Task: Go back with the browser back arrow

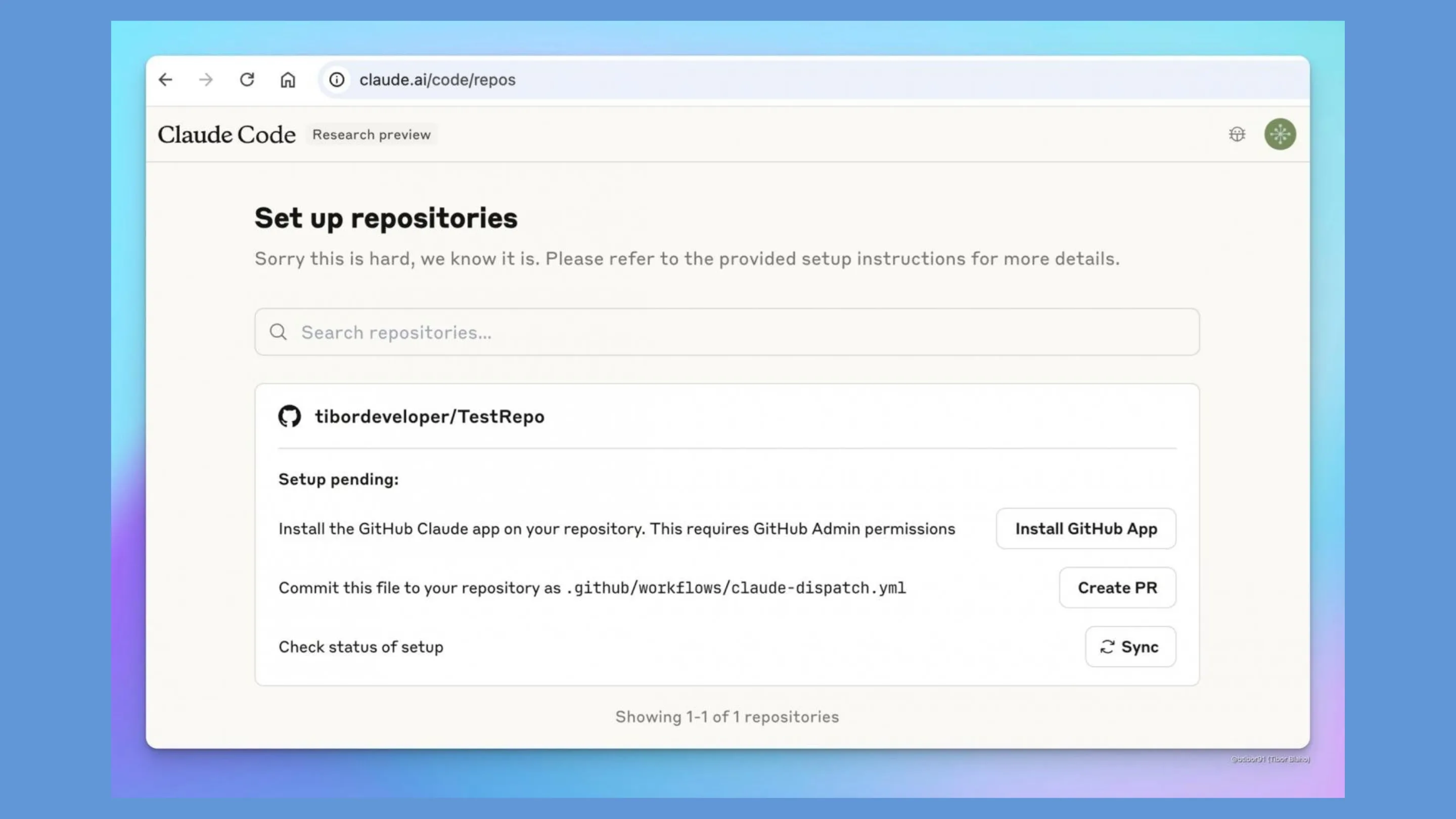Action: pyautogui.click(x=165, y=80)
